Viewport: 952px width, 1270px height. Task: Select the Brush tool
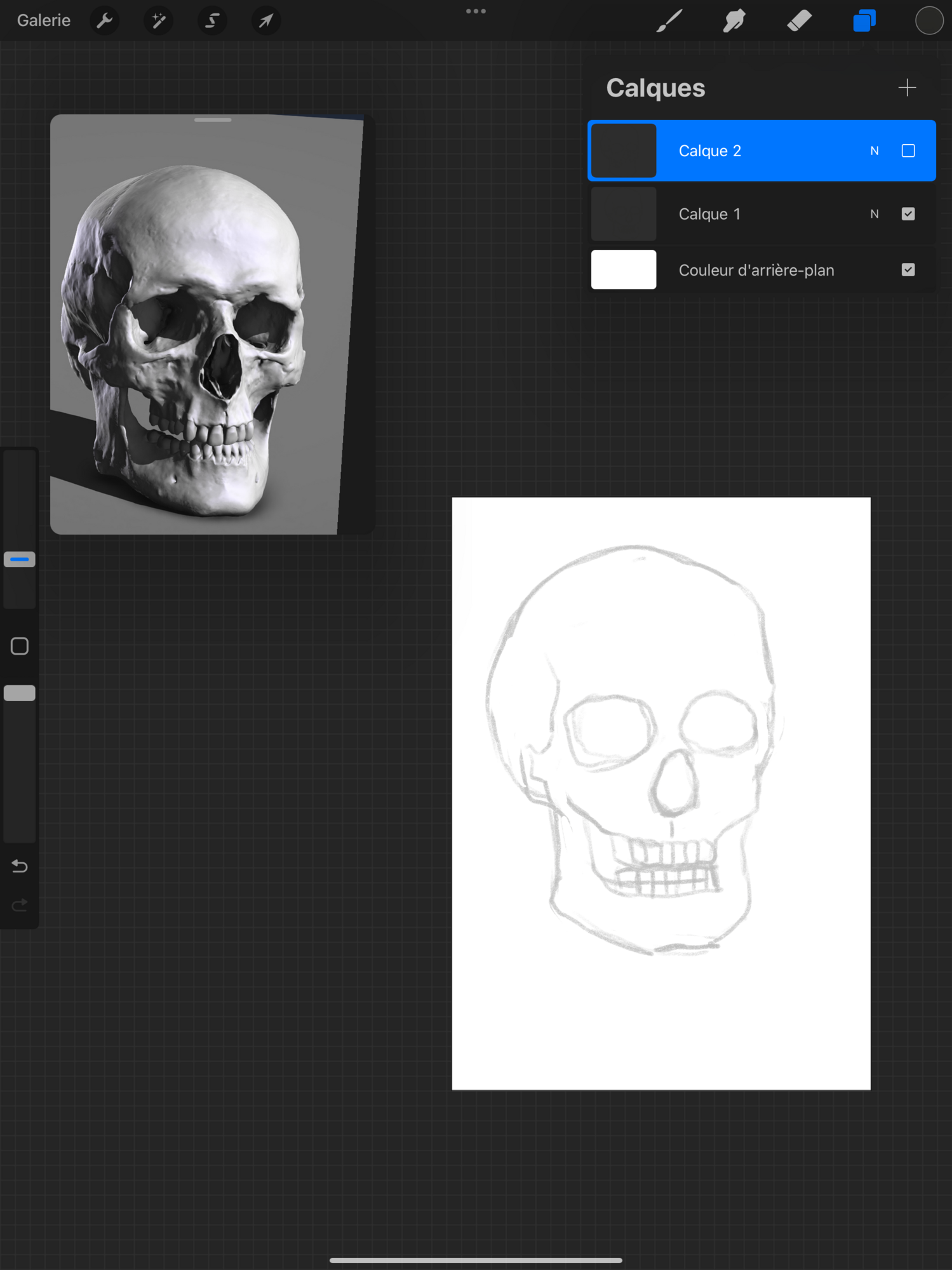pyautogui.click(x=669, y=21)
